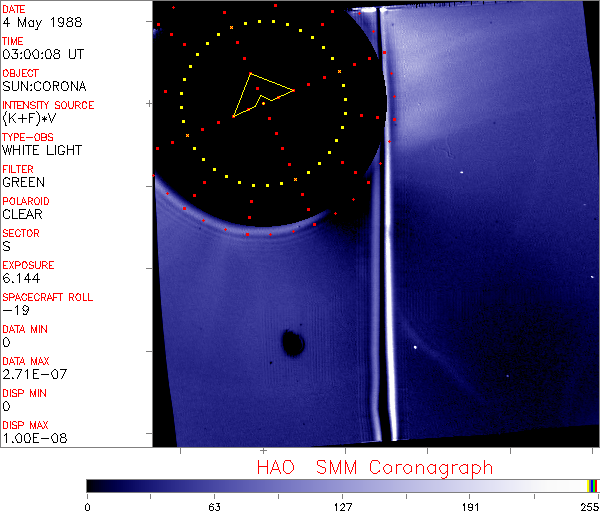600x512 pixels.
Task: Click the color bar label 191
Action: 470,506
